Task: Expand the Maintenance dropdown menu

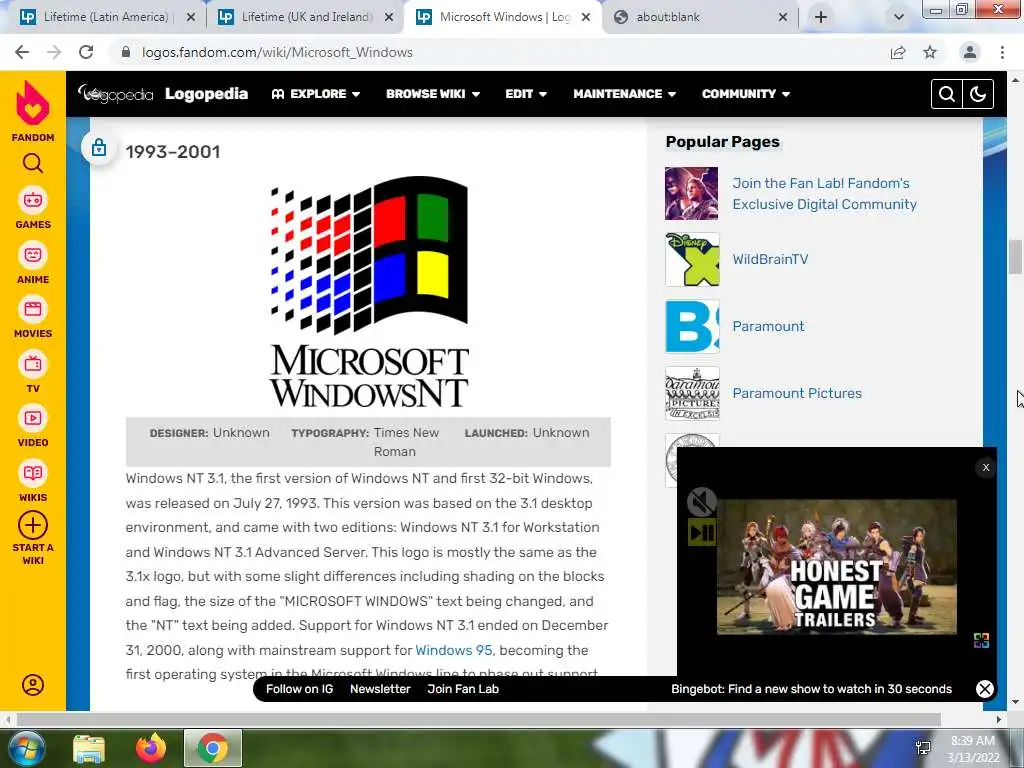Action: click(624, 94)
